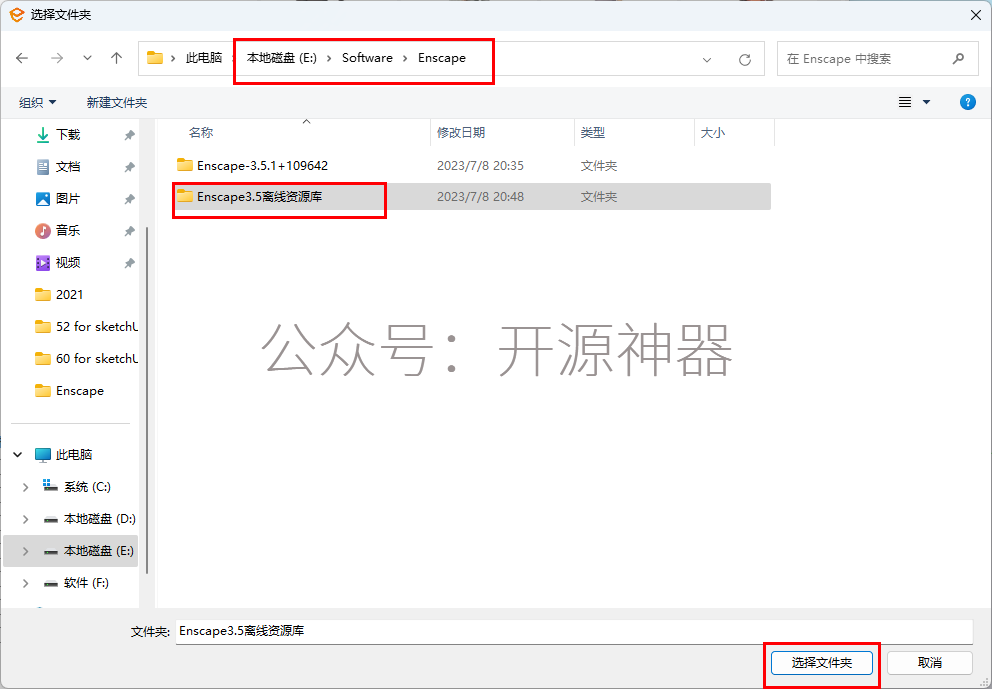This screenshot has width=992, height=689.
Task: Open 下载 in quick access
Action: [68, 135]
